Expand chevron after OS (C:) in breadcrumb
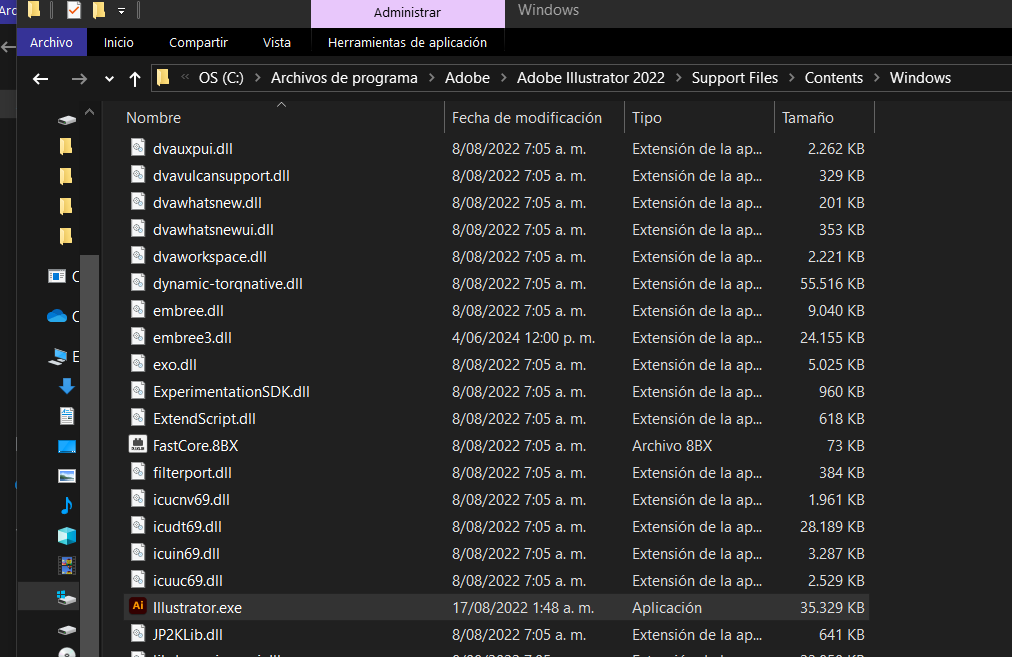 (x=258, y=77)
